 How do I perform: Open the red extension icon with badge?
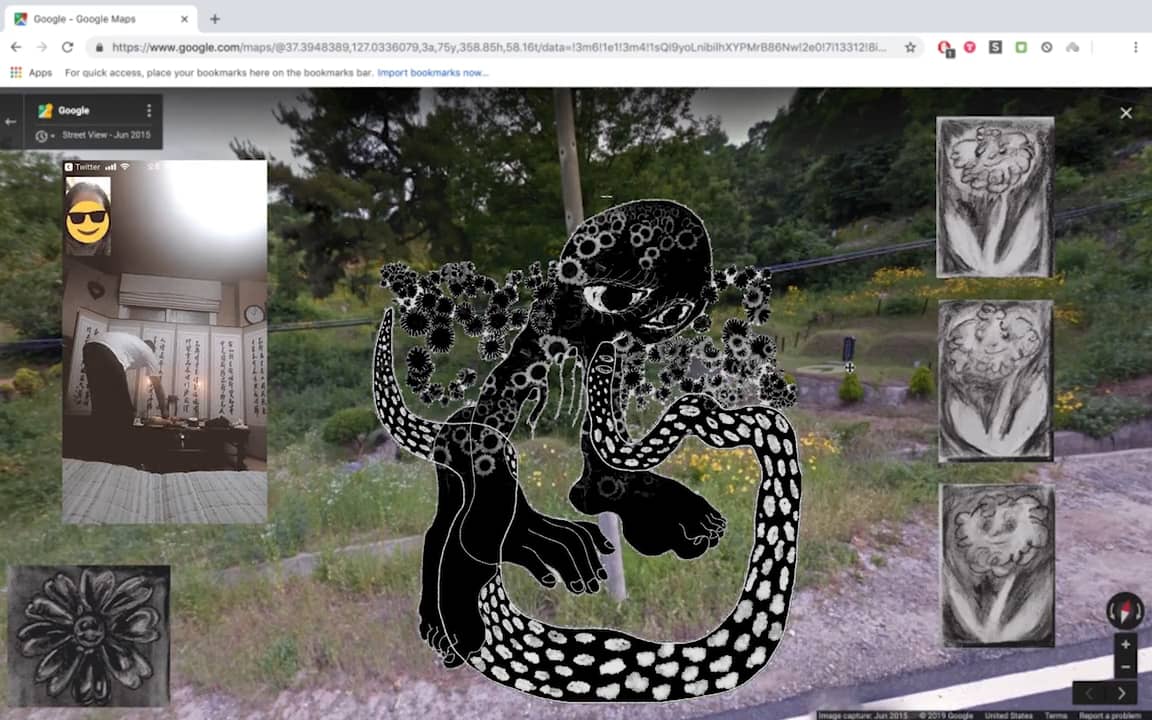(945, 48)
